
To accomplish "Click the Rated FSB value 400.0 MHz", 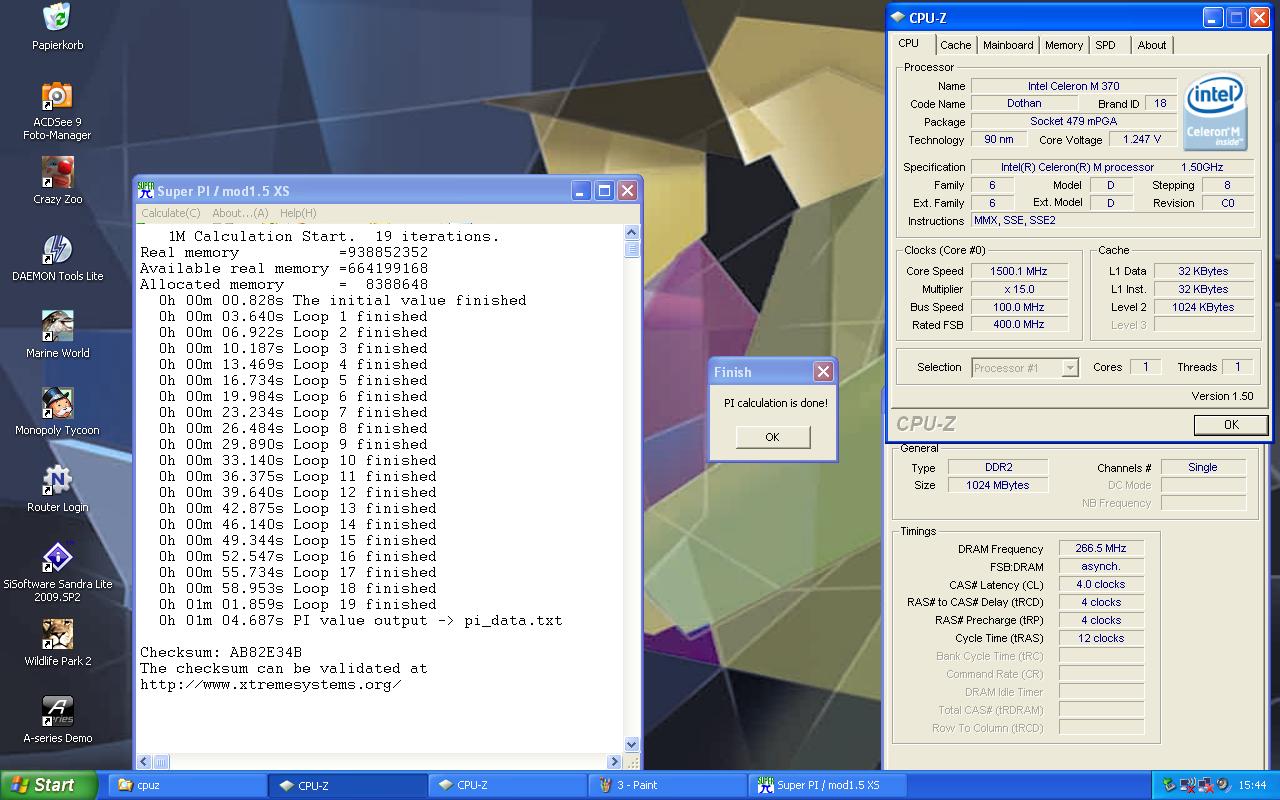I will pos(1019,325).
